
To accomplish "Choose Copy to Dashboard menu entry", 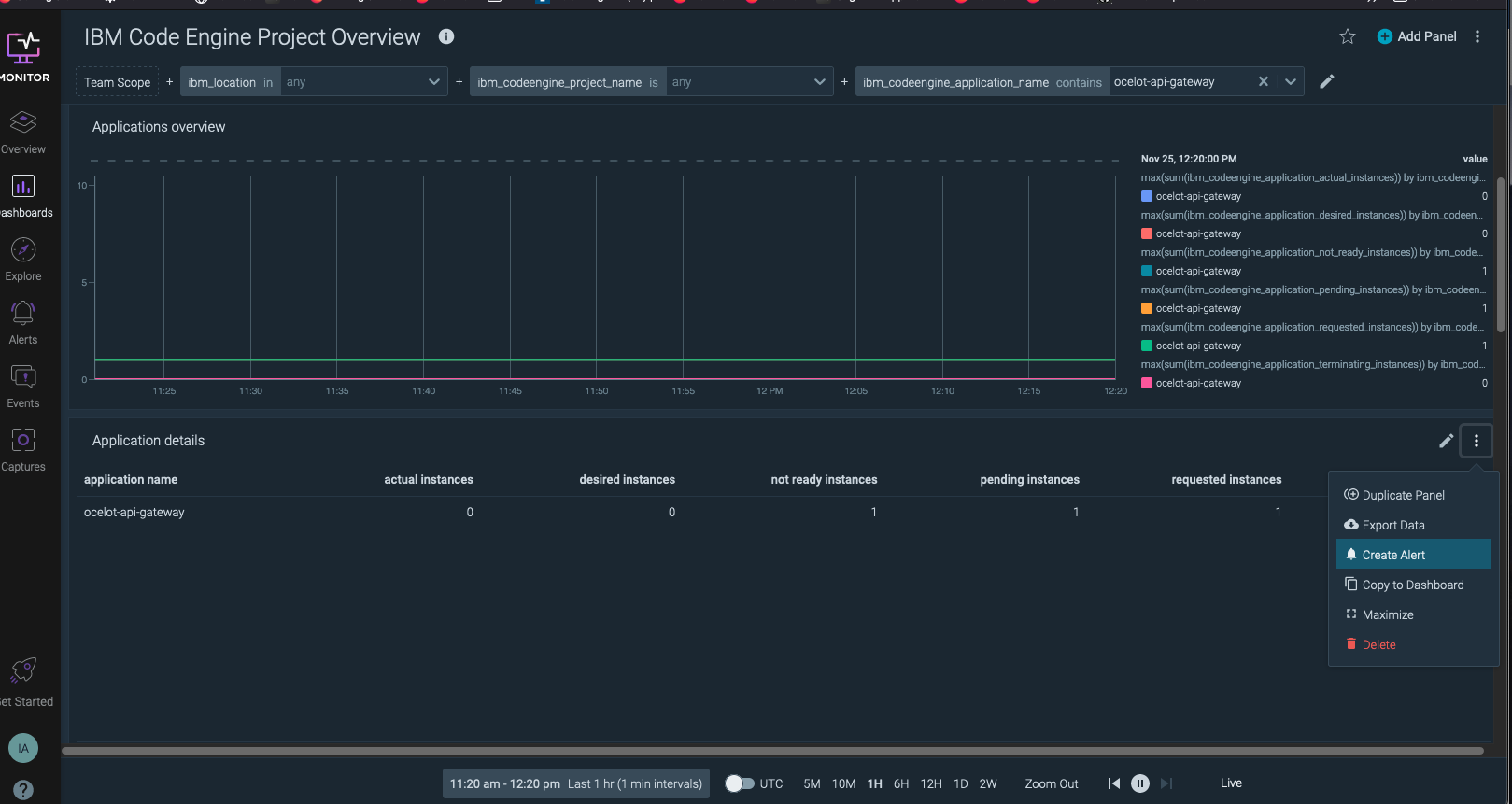I will [x=1414, y=585].
